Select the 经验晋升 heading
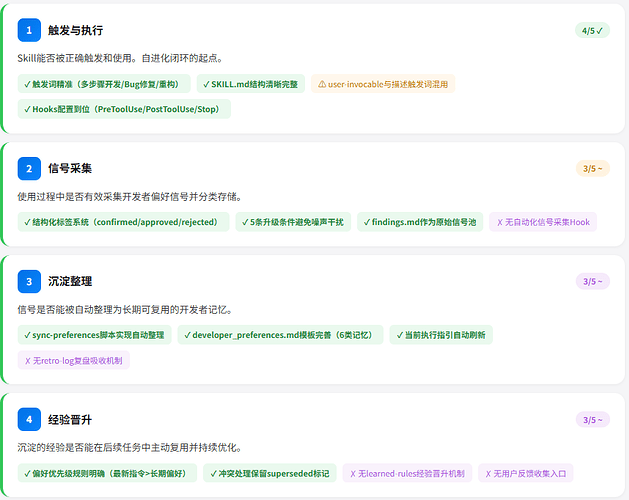The width and height of the screenshot is (629, 500). [x=70, y=420]
